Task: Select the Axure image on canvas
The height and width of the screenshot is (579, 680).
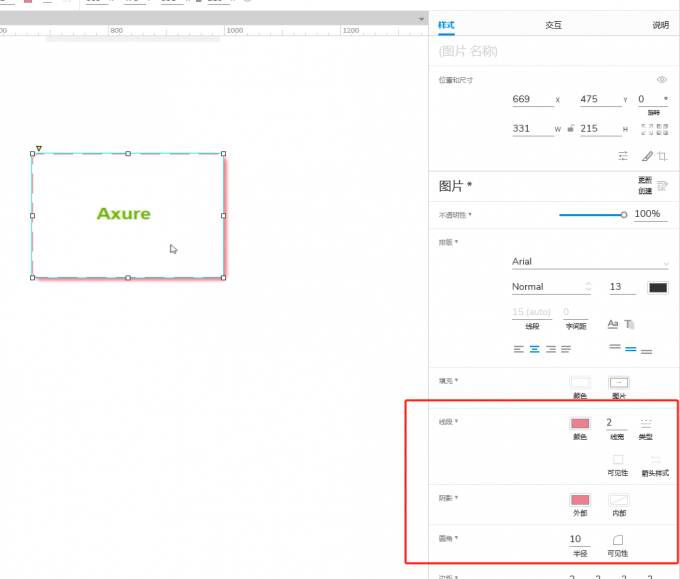Action: click(128, 216)
